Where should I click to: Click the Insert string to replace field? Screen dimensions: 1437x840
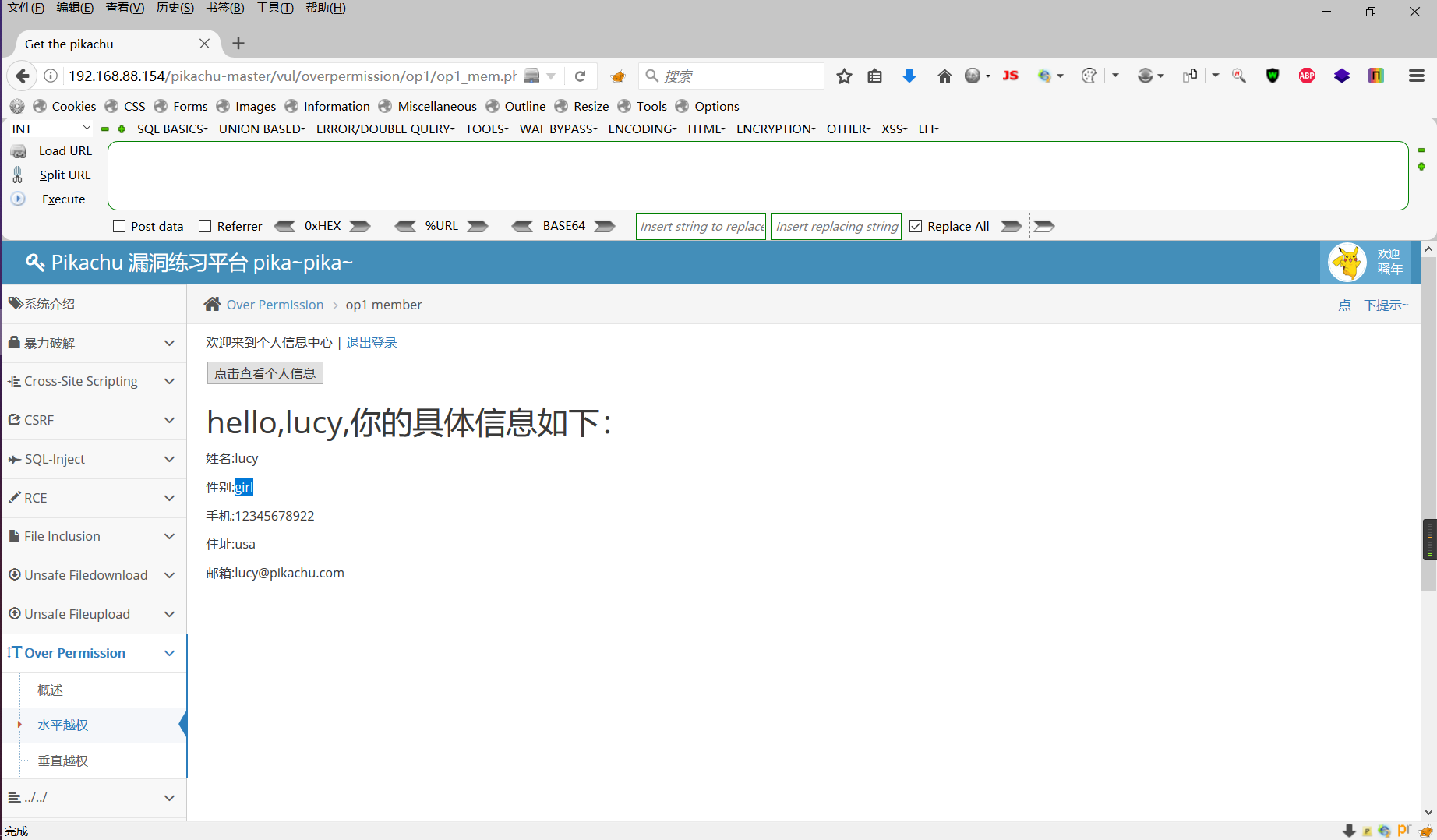tap(700, 226)
